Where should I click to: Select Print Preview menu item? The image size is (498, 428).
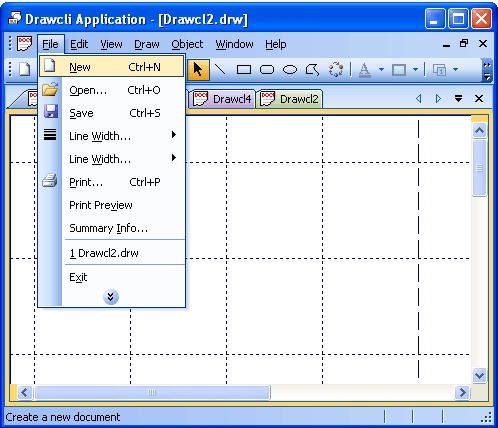pyautogui.click(x=111, y=205)
